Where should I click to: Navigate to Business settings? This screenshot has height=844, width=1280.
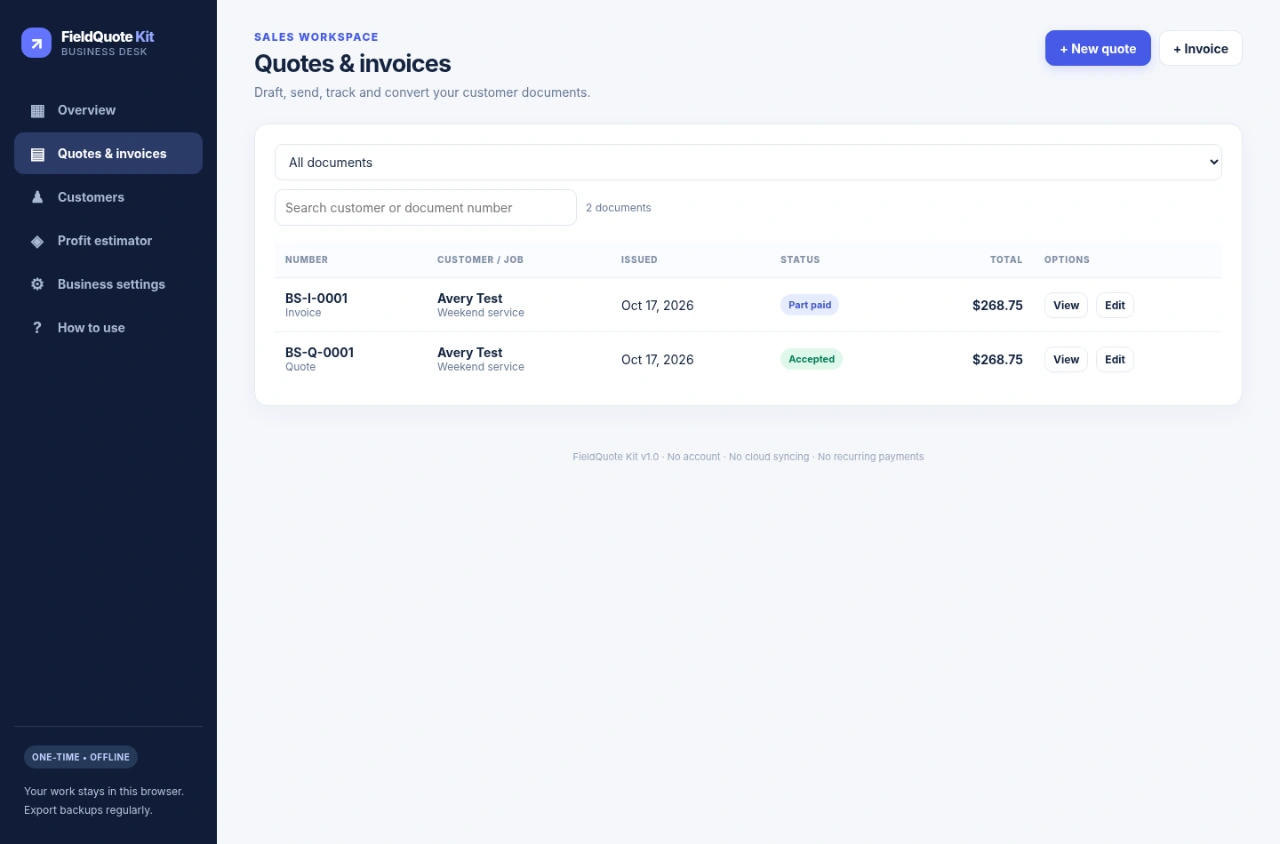108,284
